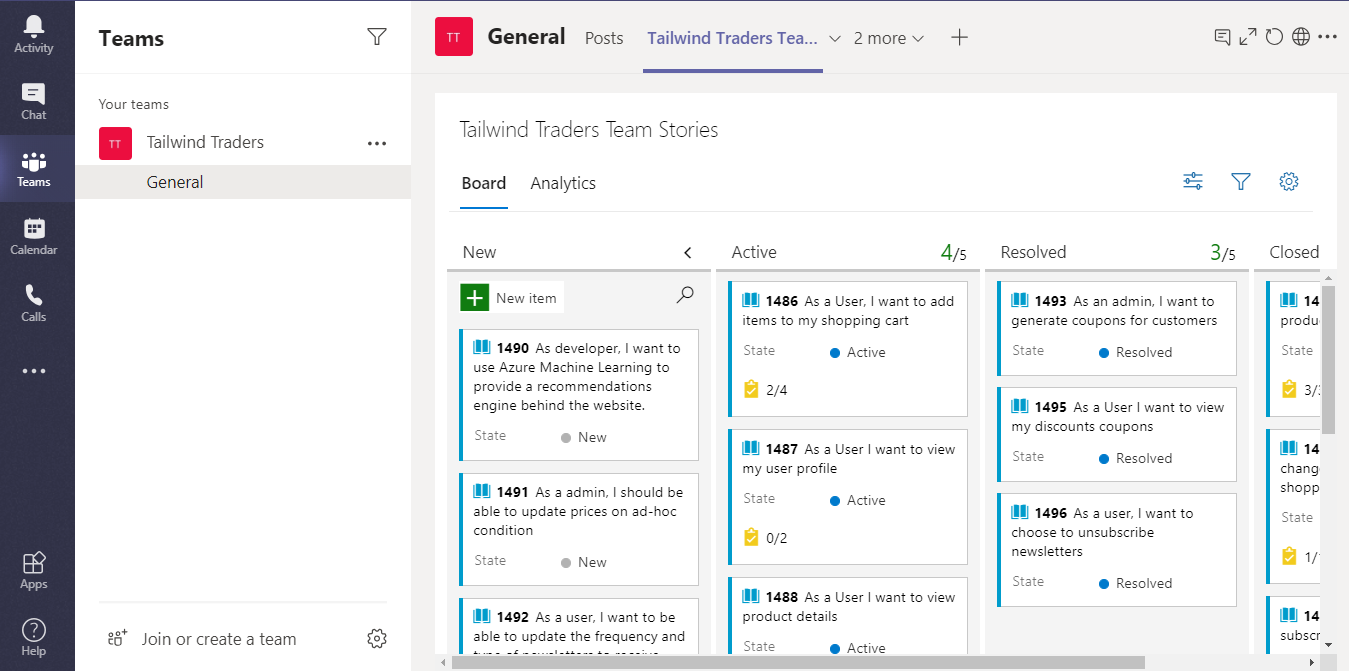Open the Apps store icon

click(34, 570)
